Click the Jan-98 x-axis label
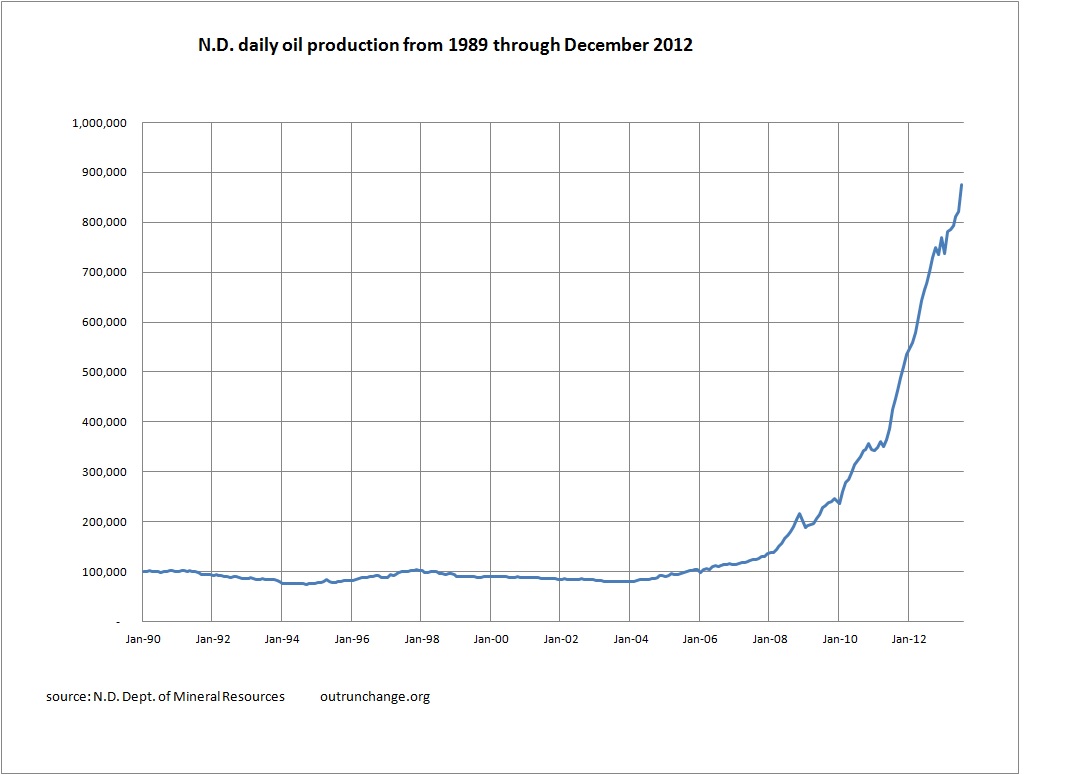1089x775 pixels. 421,637
